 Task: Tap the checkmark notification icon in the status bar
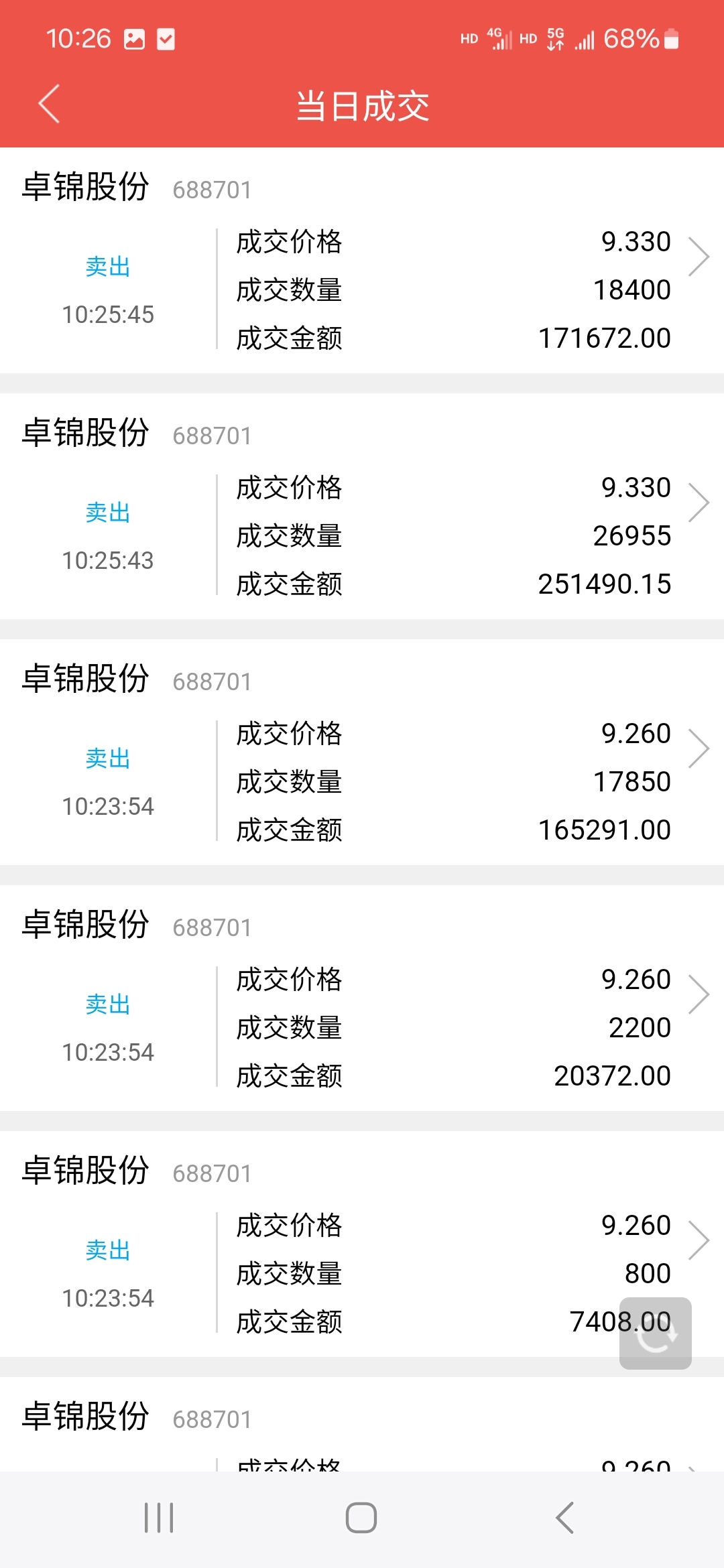(166, 40)
